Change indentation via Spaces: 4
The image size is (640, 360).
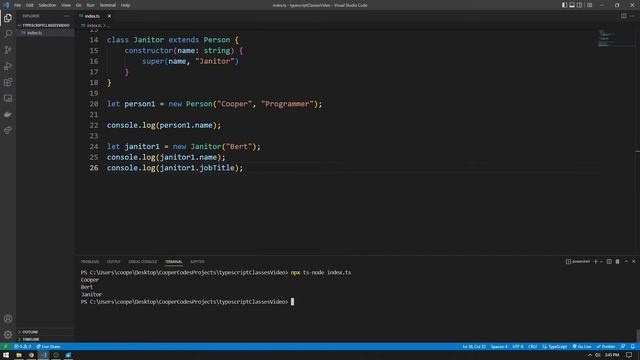(x=499, y=347)
